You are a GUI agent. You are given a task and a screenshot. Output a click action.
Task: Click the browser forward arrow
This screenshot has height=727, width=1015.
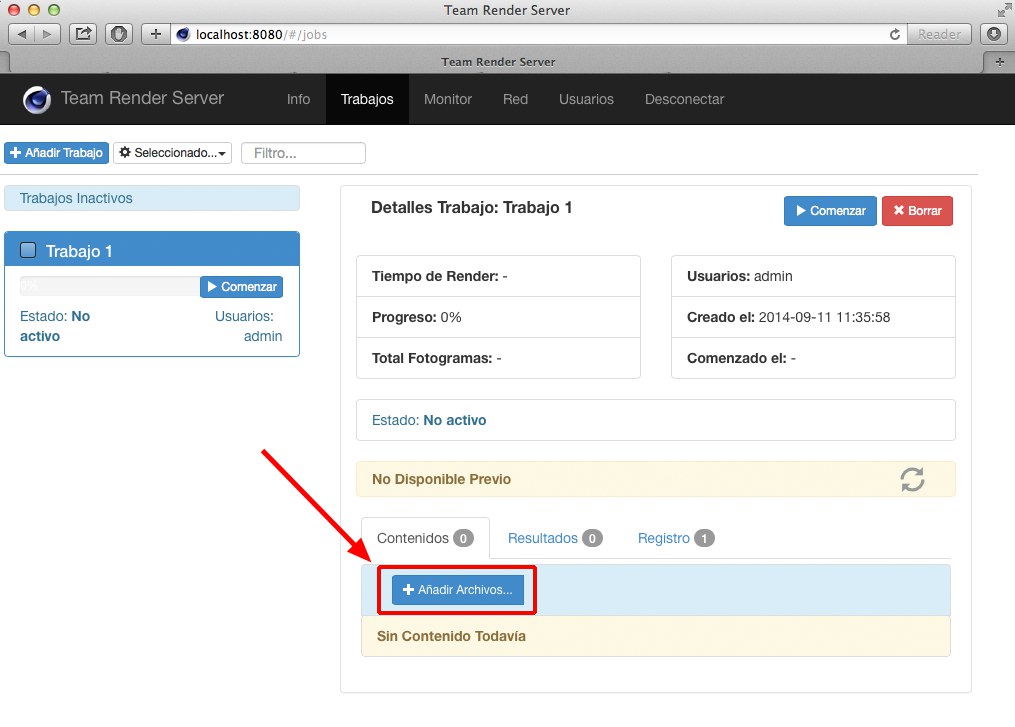coord(46,34)
